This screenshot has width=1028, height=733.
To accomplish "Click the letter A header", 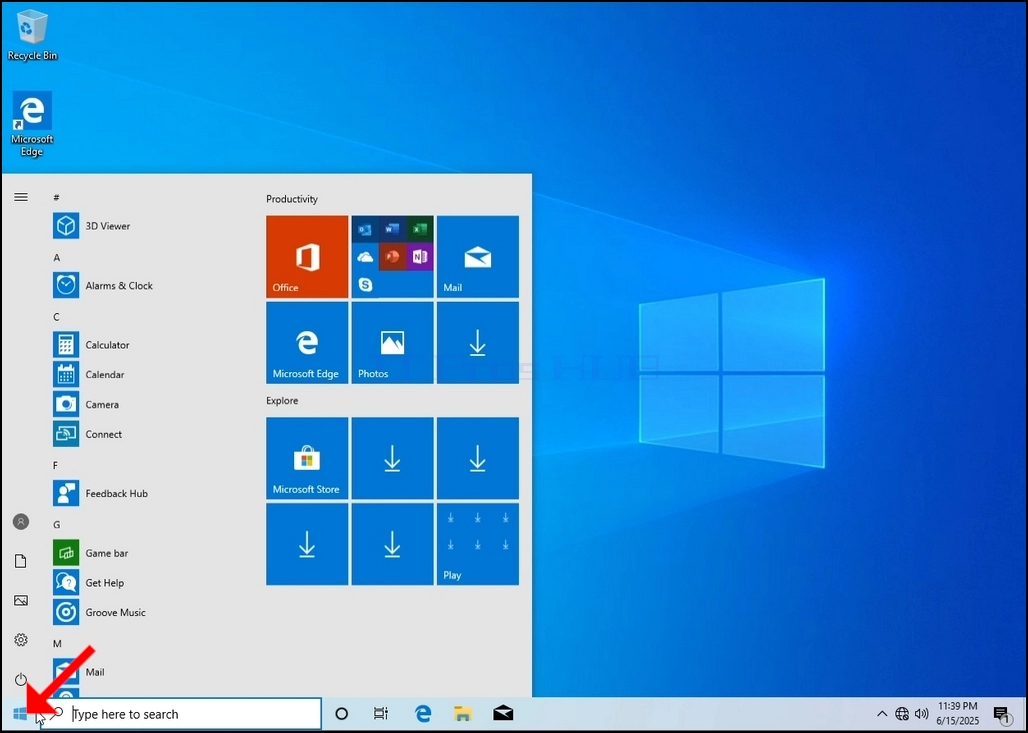I will 56,258.
